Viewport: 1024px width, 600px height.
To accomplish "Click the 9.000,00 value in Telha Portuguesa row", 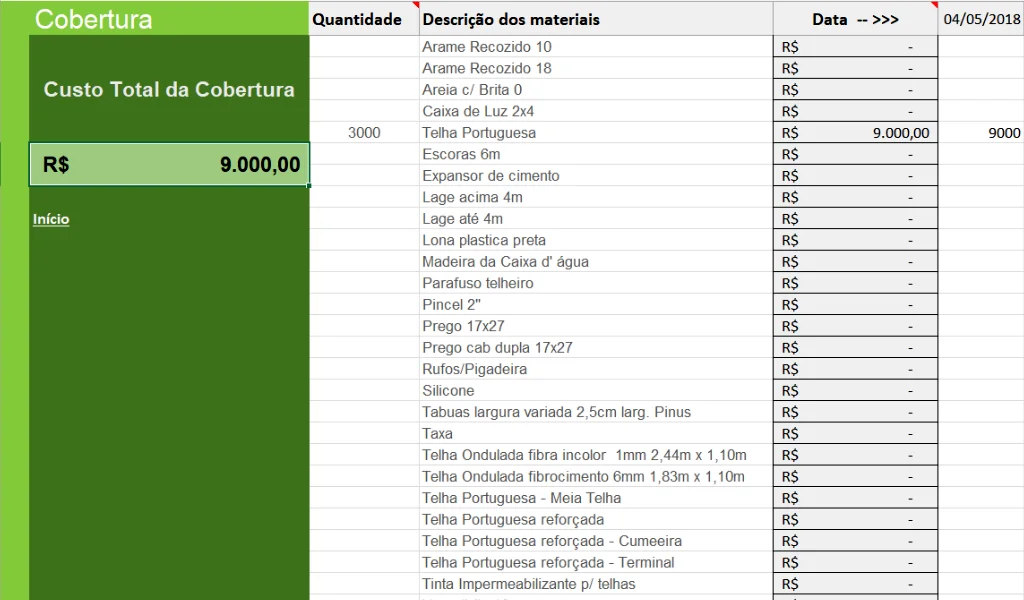I will coord(856,133).
